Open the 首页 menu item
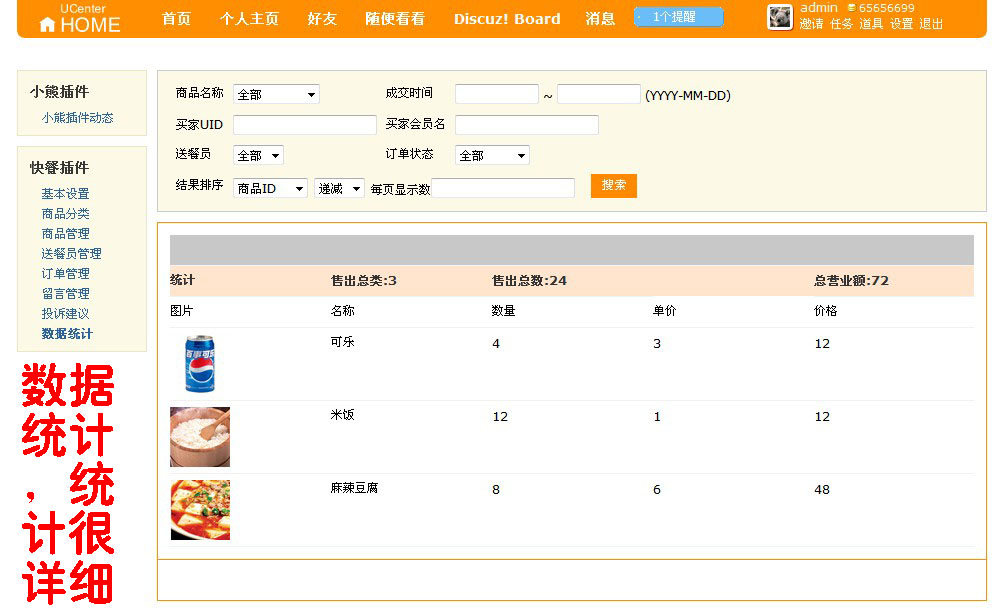The width and height of the screenshot is (1006, 609). 176,19
